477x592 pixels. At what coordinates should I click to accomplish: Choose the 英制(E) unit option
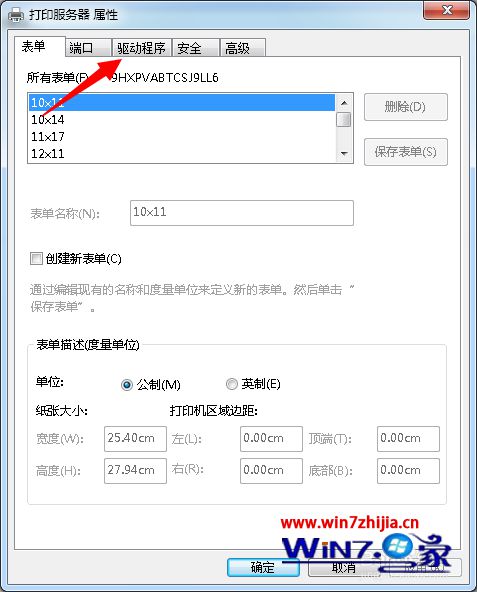[232, 384]
